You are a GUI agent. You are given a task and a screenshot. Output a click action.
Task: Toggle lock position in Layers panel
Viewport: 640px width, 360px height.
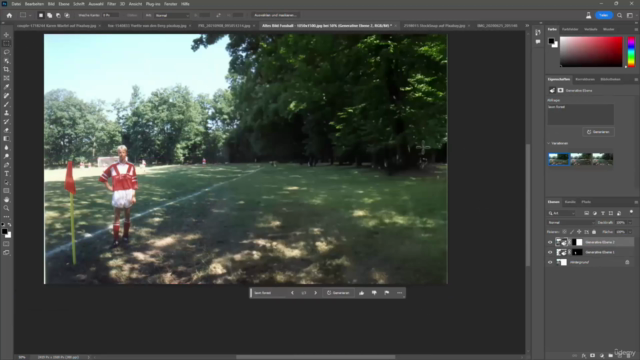579,232
